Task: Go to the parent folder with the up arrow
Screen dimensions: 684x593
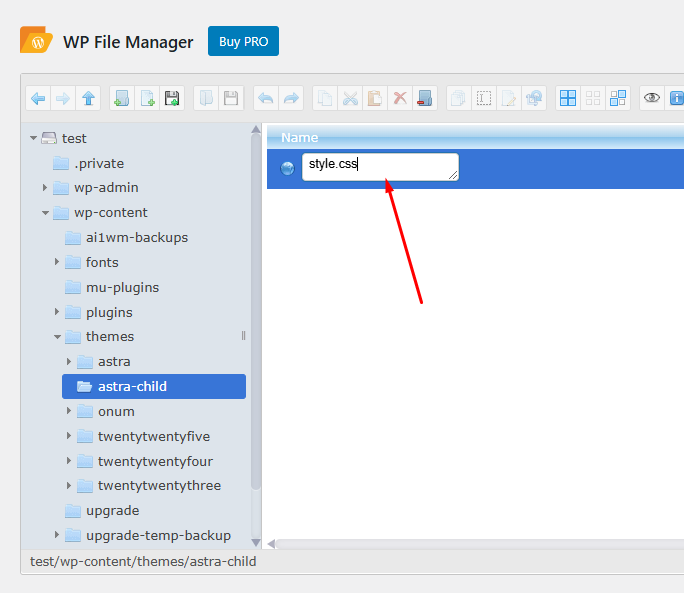Action: [88, 98]
